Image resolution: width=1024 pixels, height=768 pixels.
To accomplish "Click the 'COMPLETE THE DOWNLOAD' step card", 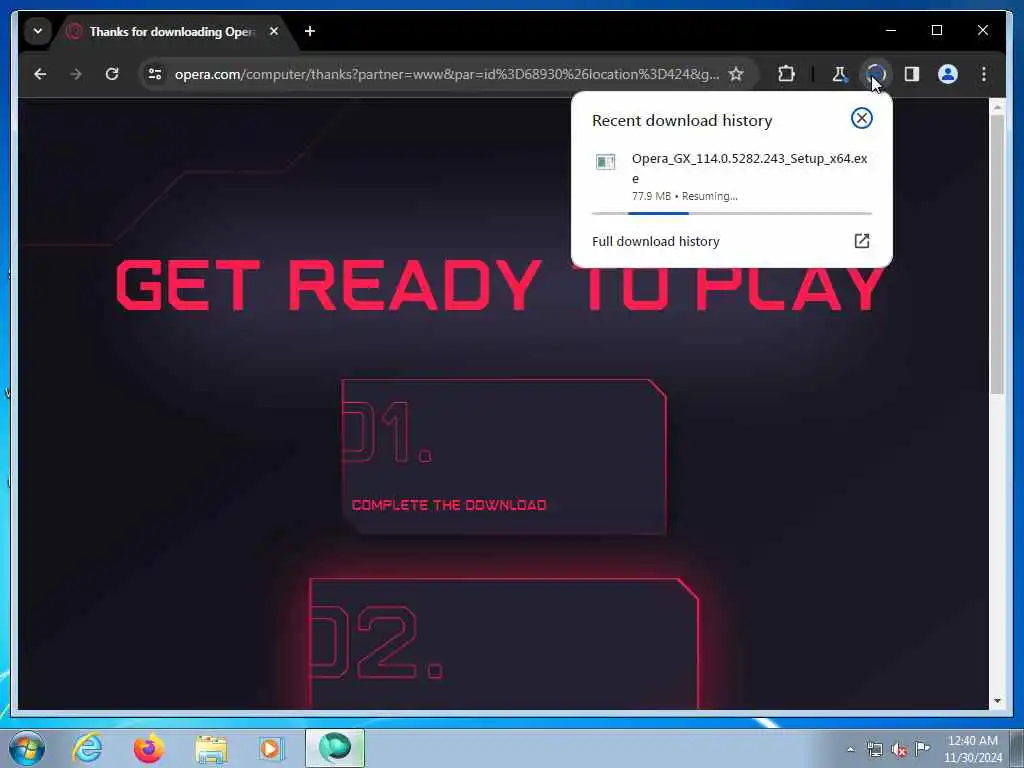I will 504,456.
